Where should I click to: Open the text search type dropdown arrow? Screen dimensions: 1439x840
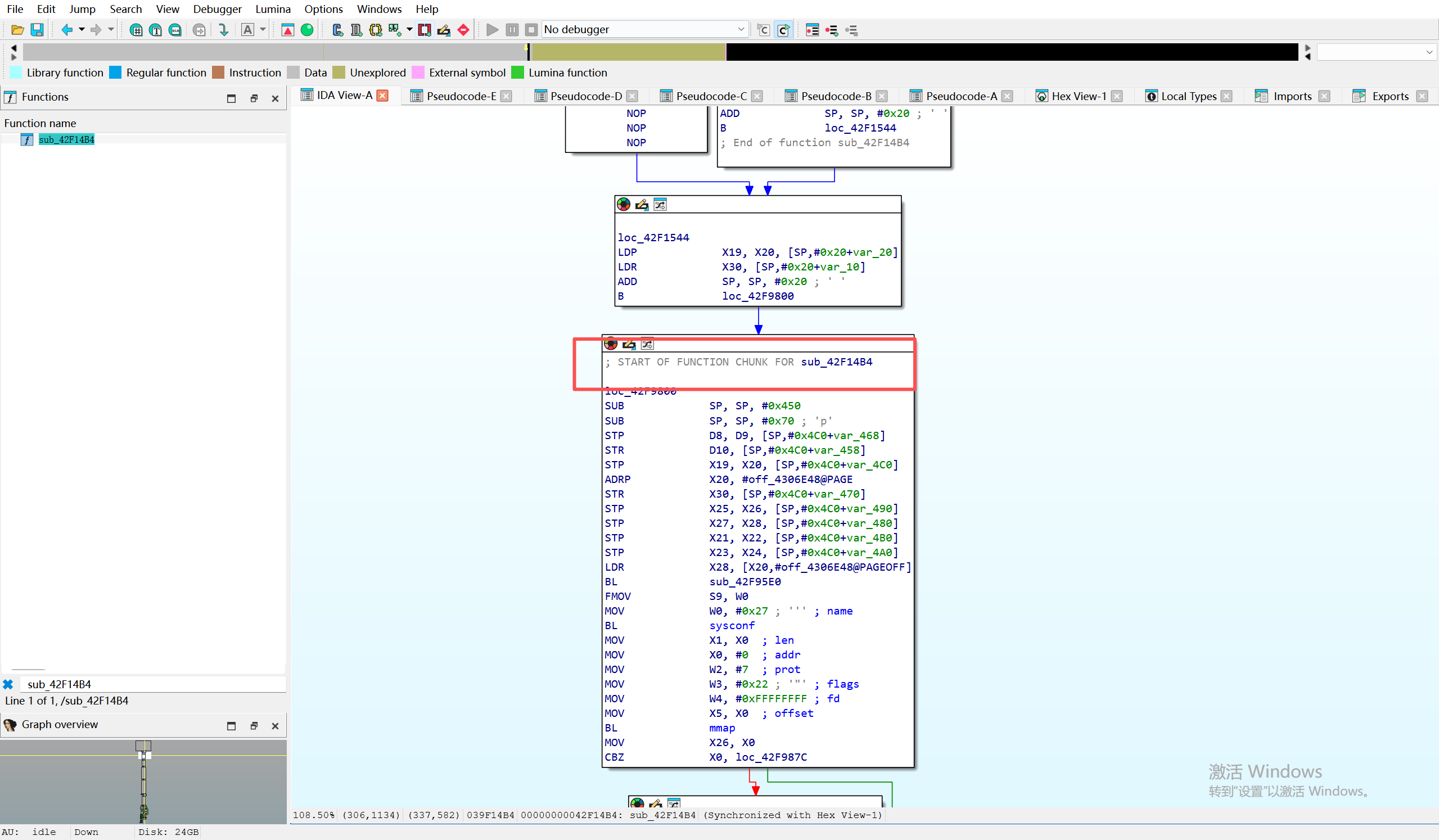pos(263,30)
